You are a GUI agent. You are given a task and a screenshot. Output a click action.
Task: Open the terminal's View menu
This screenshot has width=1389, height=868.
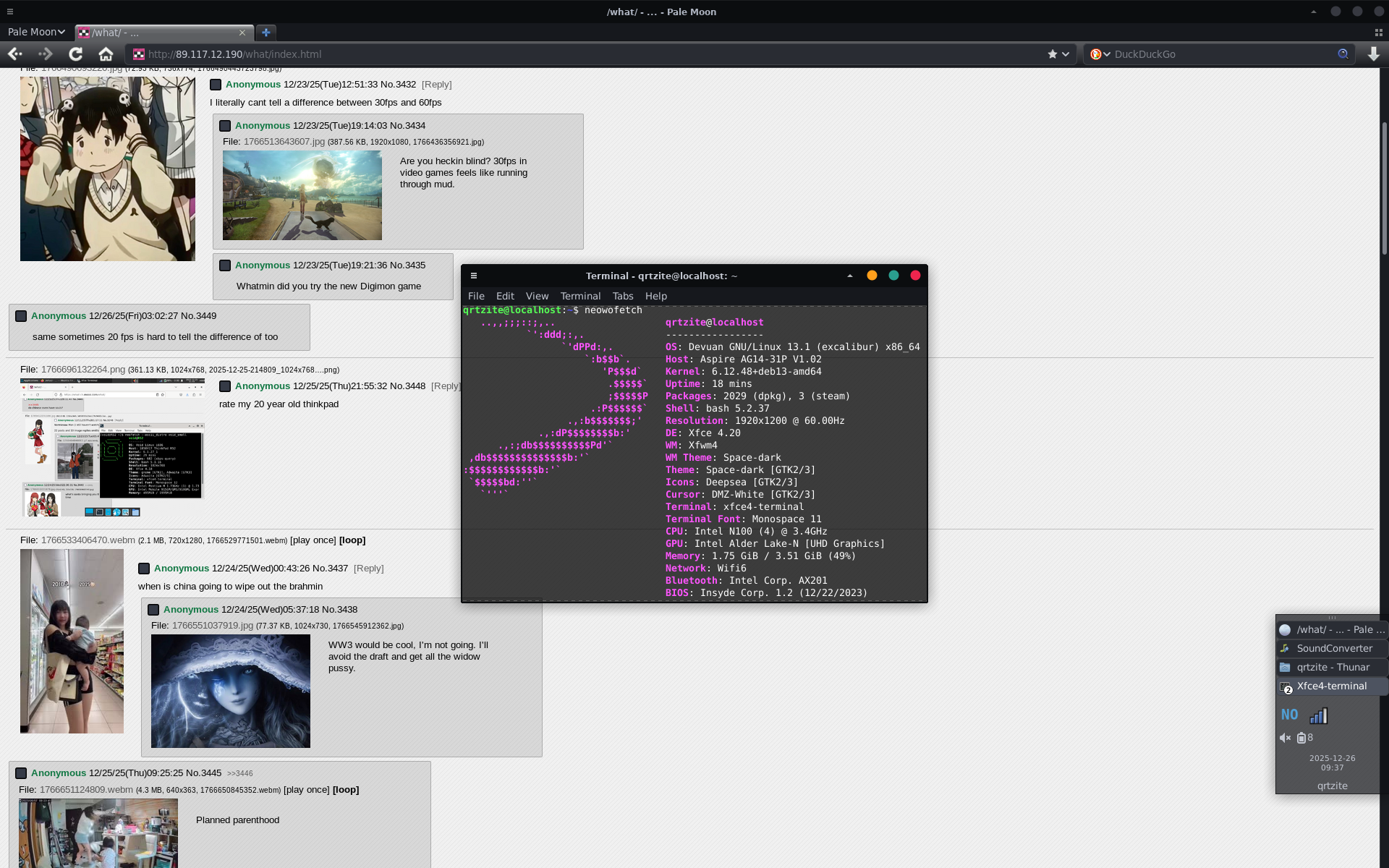coord(537,296)
